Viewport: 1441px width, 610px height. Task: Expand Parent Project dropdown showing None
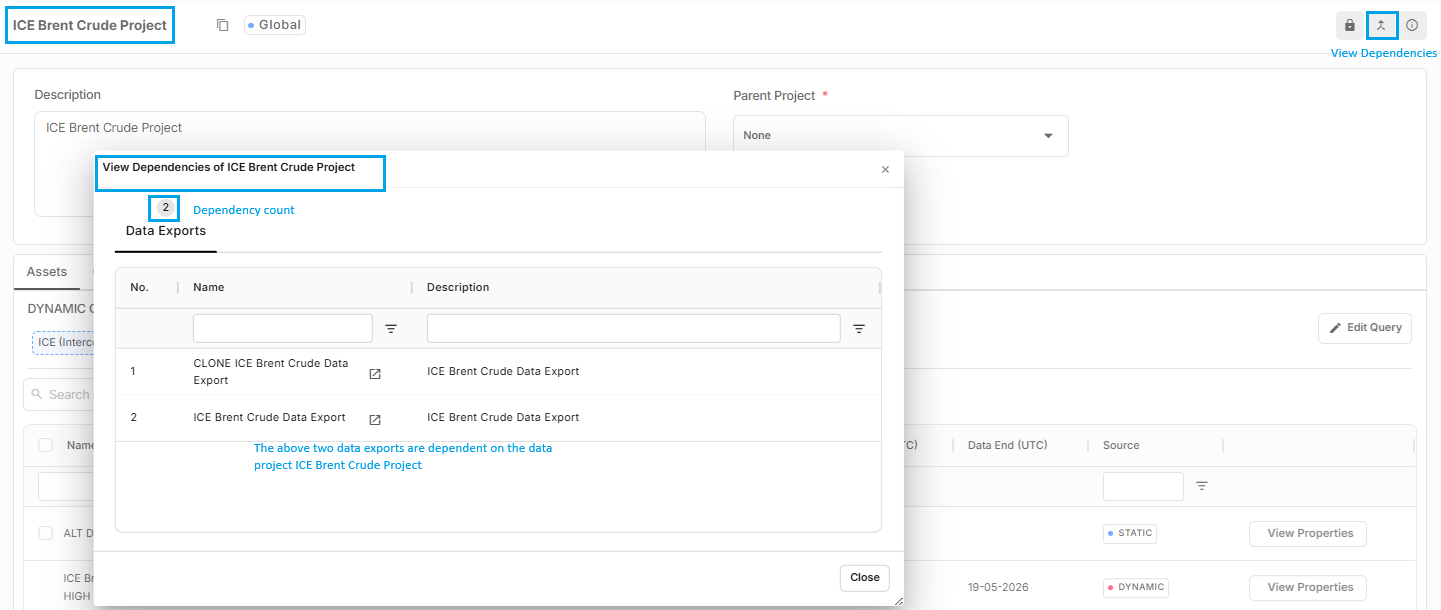point(901,135)
